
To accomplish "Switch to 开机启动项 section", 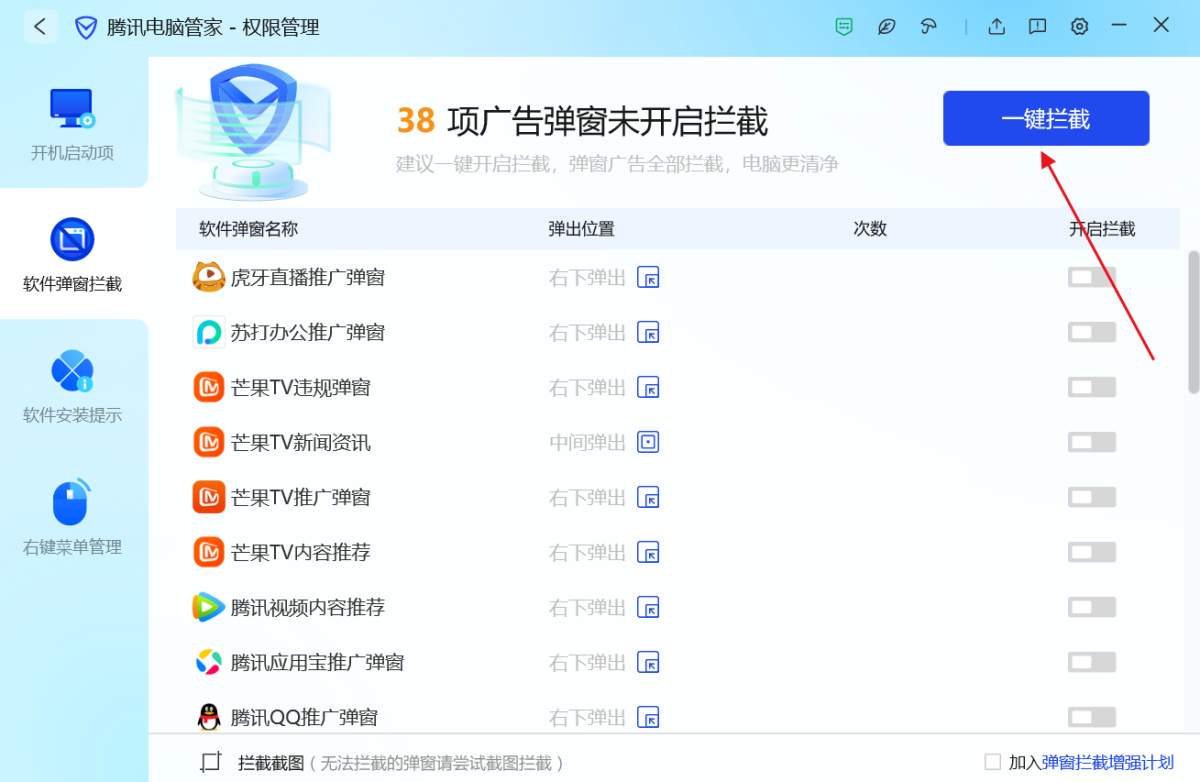I will pos(73,123).
